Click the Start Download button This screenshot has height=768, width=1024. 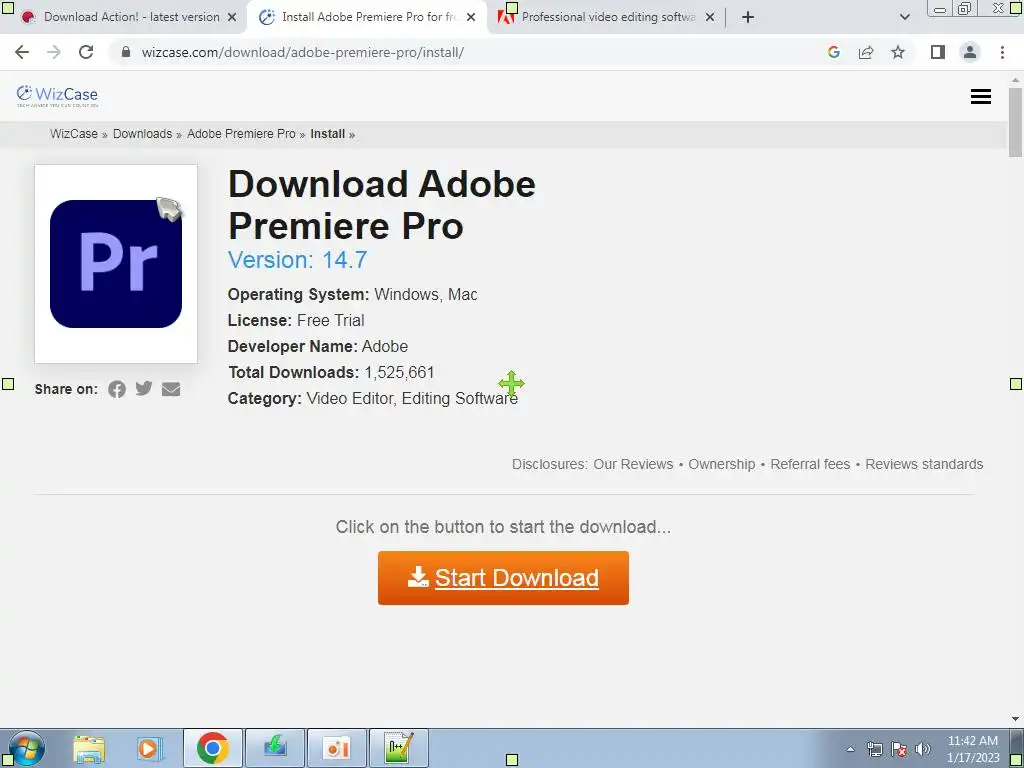(503, 578)
